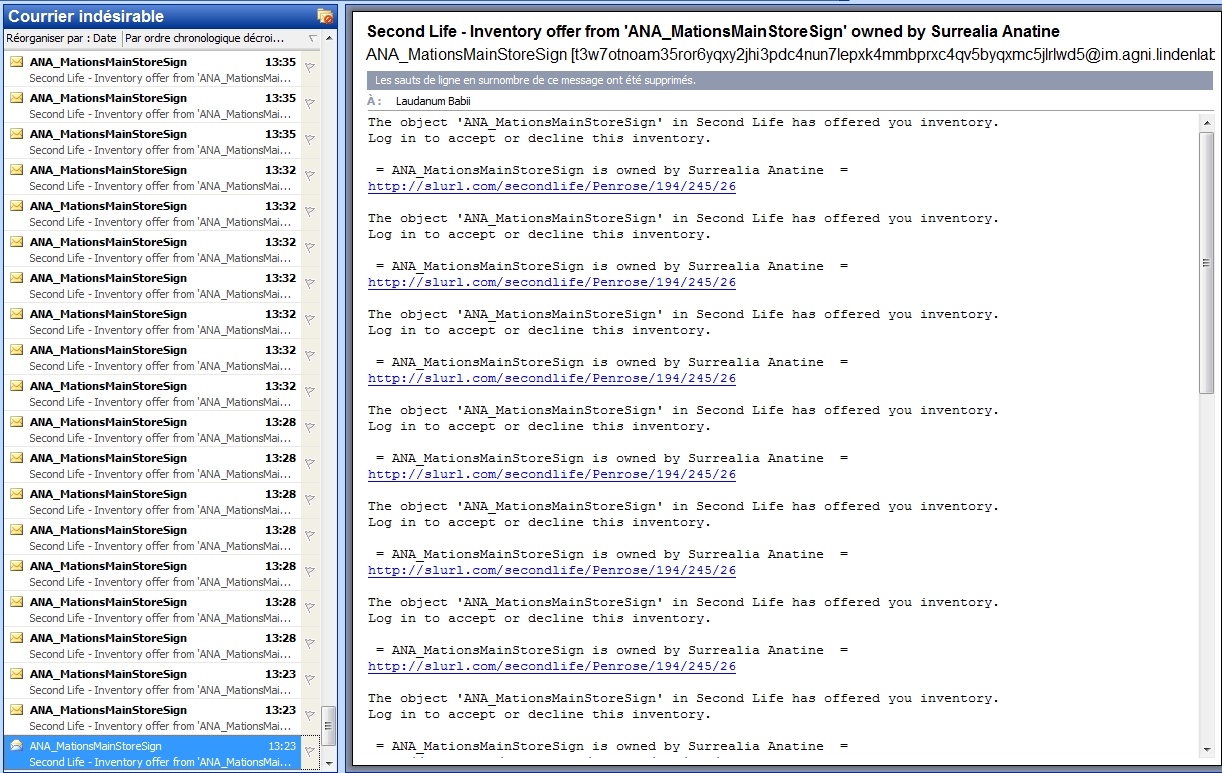Click the Courrier indésirable pane title

[86, 16]
